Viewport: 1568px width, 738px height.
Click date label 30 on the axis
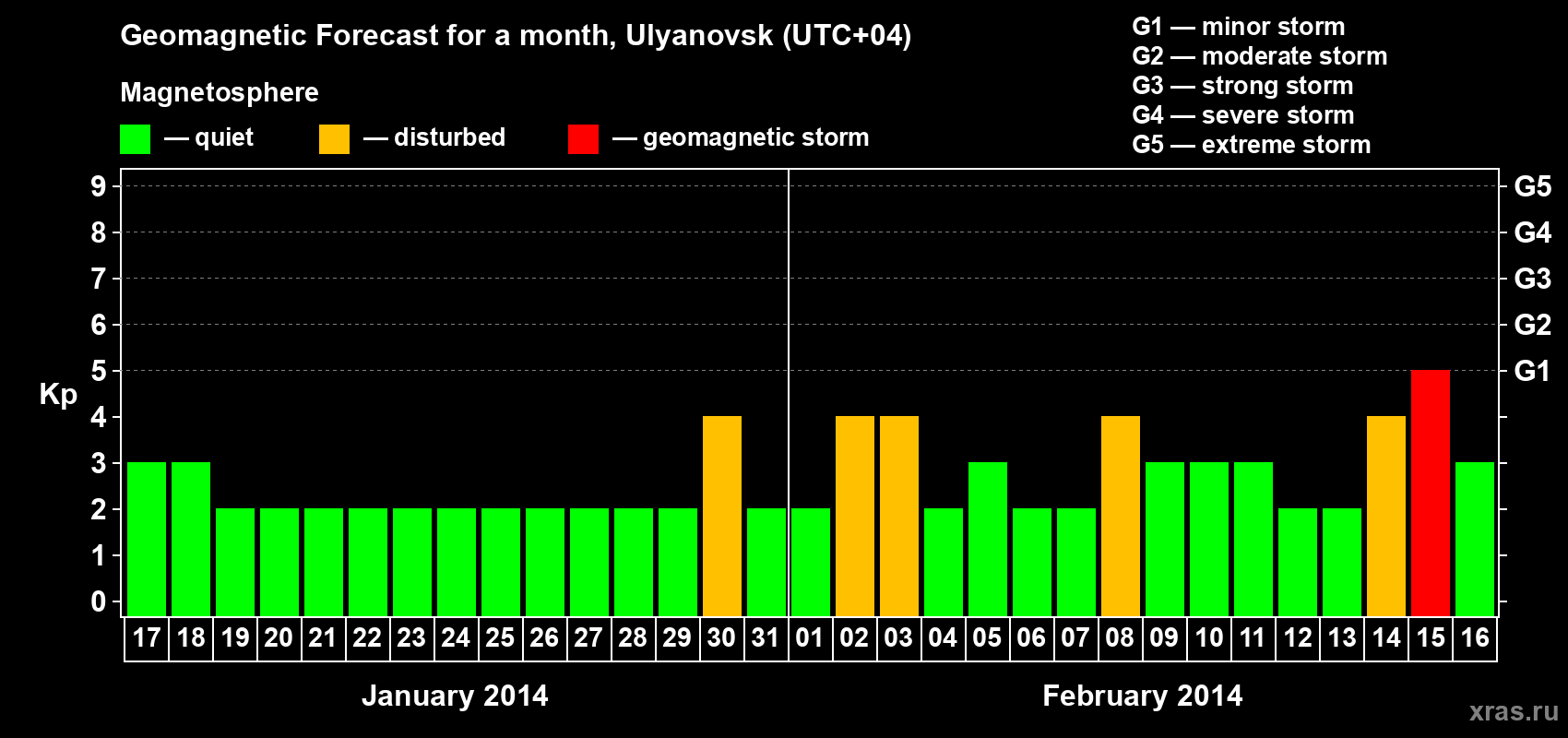[721, 638]
